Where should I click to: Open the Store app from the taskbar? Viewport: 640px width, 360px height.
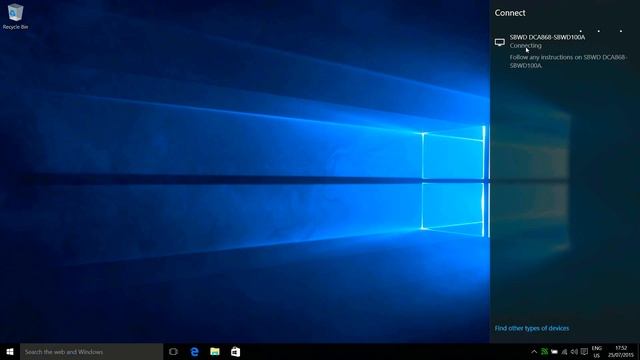click(x=235, y=351)
